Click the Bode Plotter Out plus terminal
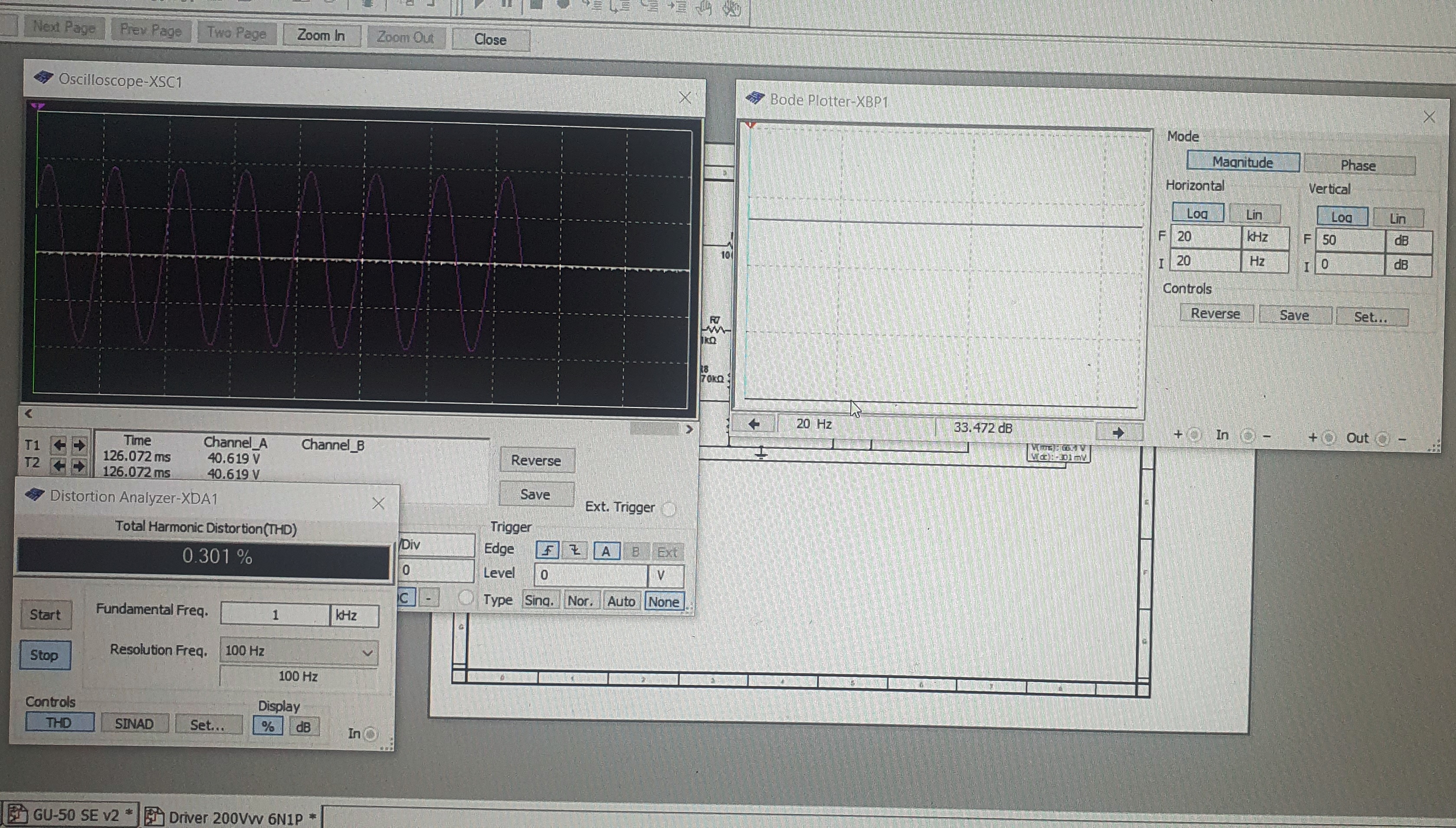 coord(1329,437)
